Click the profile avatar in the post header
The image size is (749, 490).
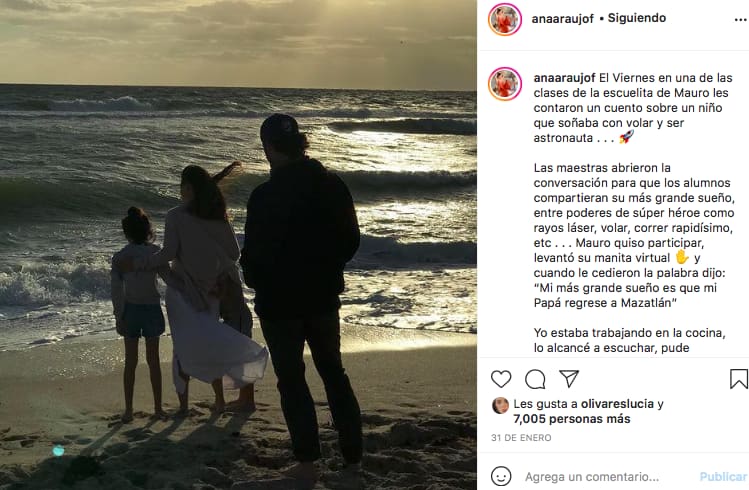pyautogui.click(x=505, y=19)
